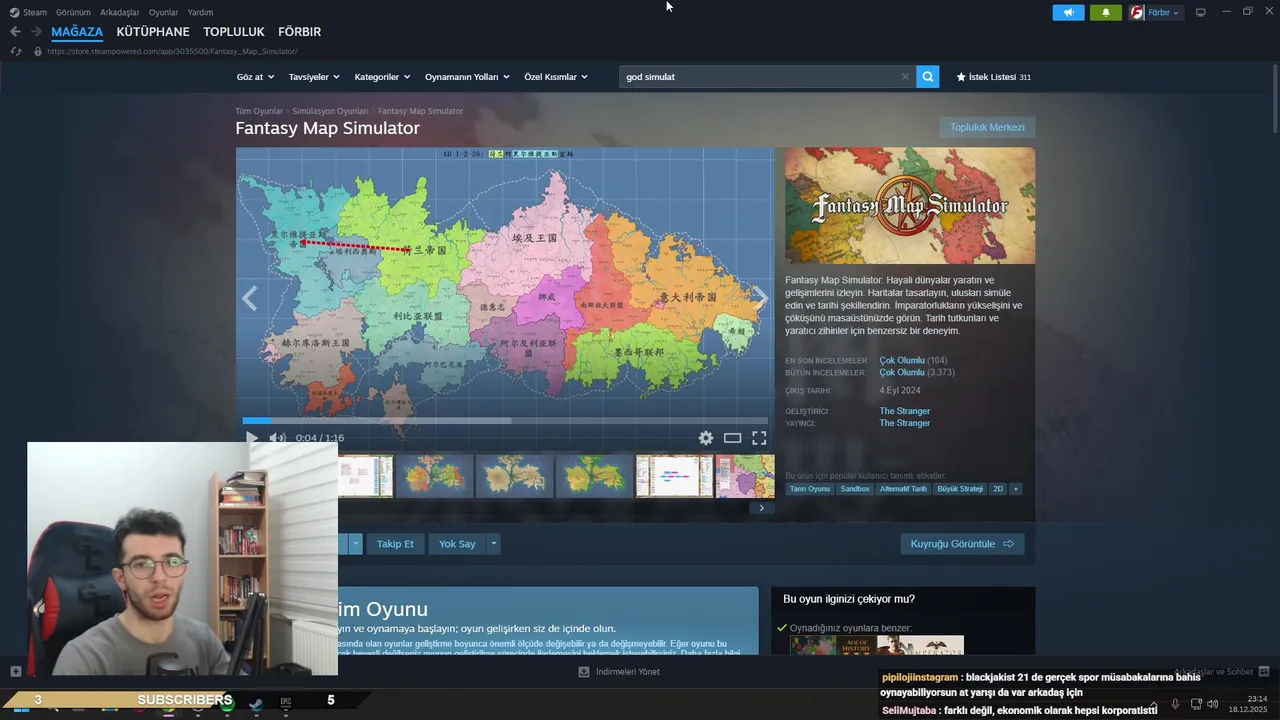1280x720 pixels.
Task: Open the Steam menu
Action: (29, 12)
